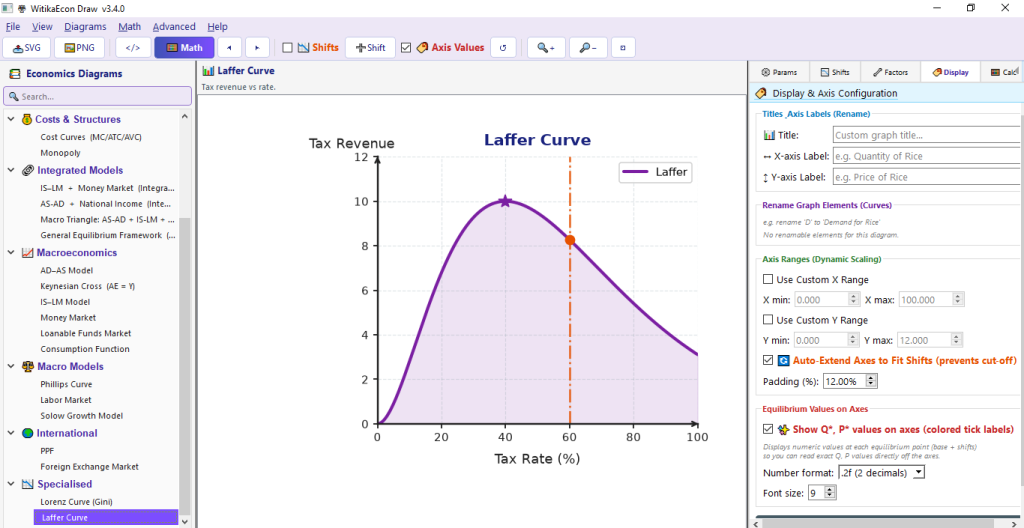Open code view with the </> button

point(133,48)
